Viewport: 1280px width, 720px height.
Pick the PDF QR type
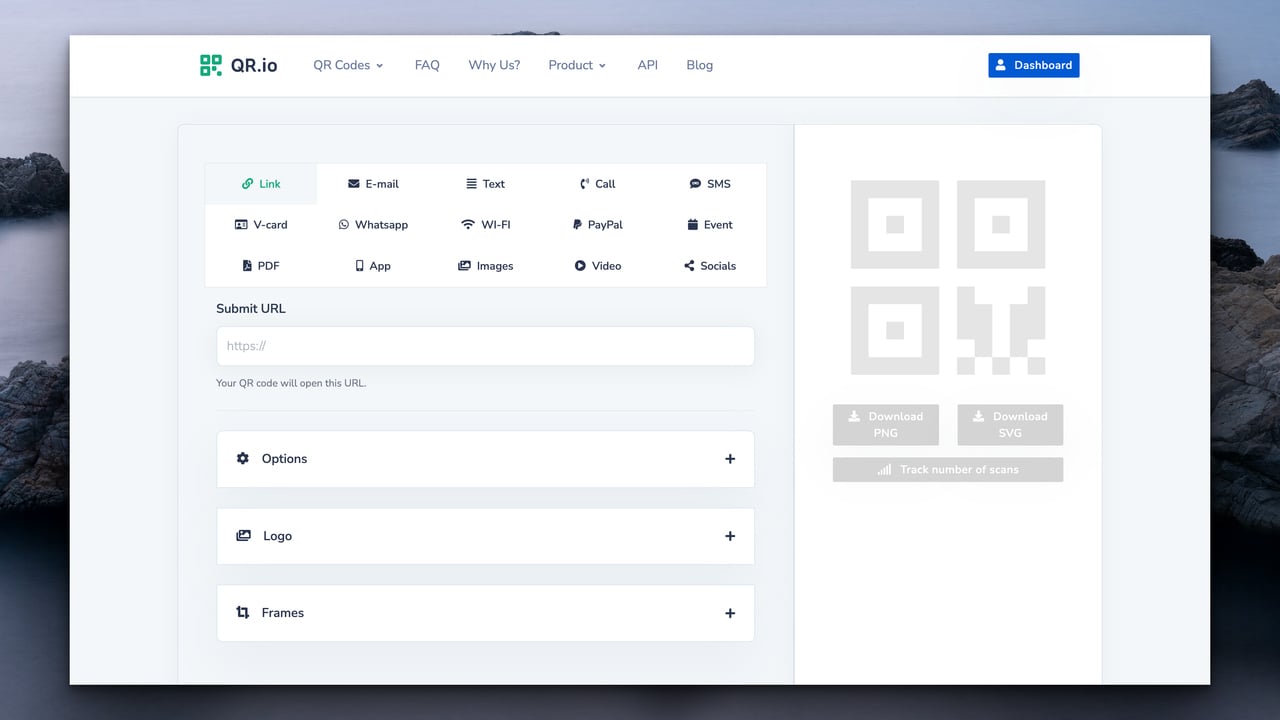coord(261,266)
